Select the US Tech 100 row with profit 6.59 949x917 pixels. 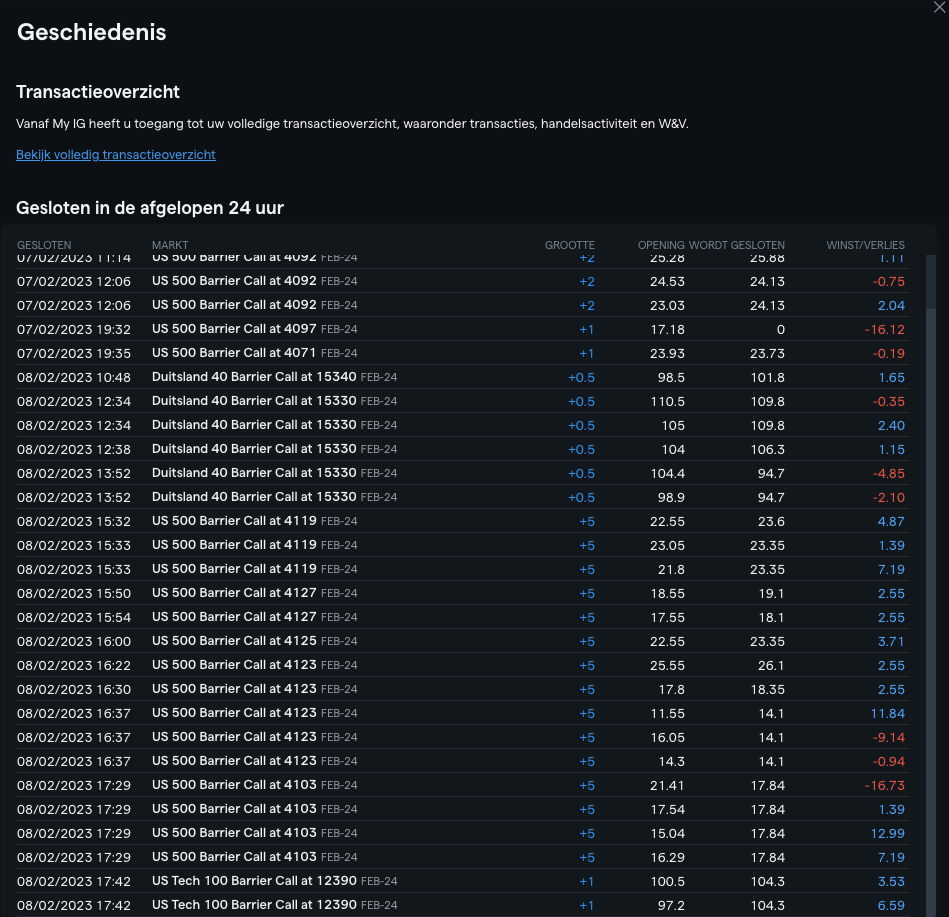(x=252, y=905)
